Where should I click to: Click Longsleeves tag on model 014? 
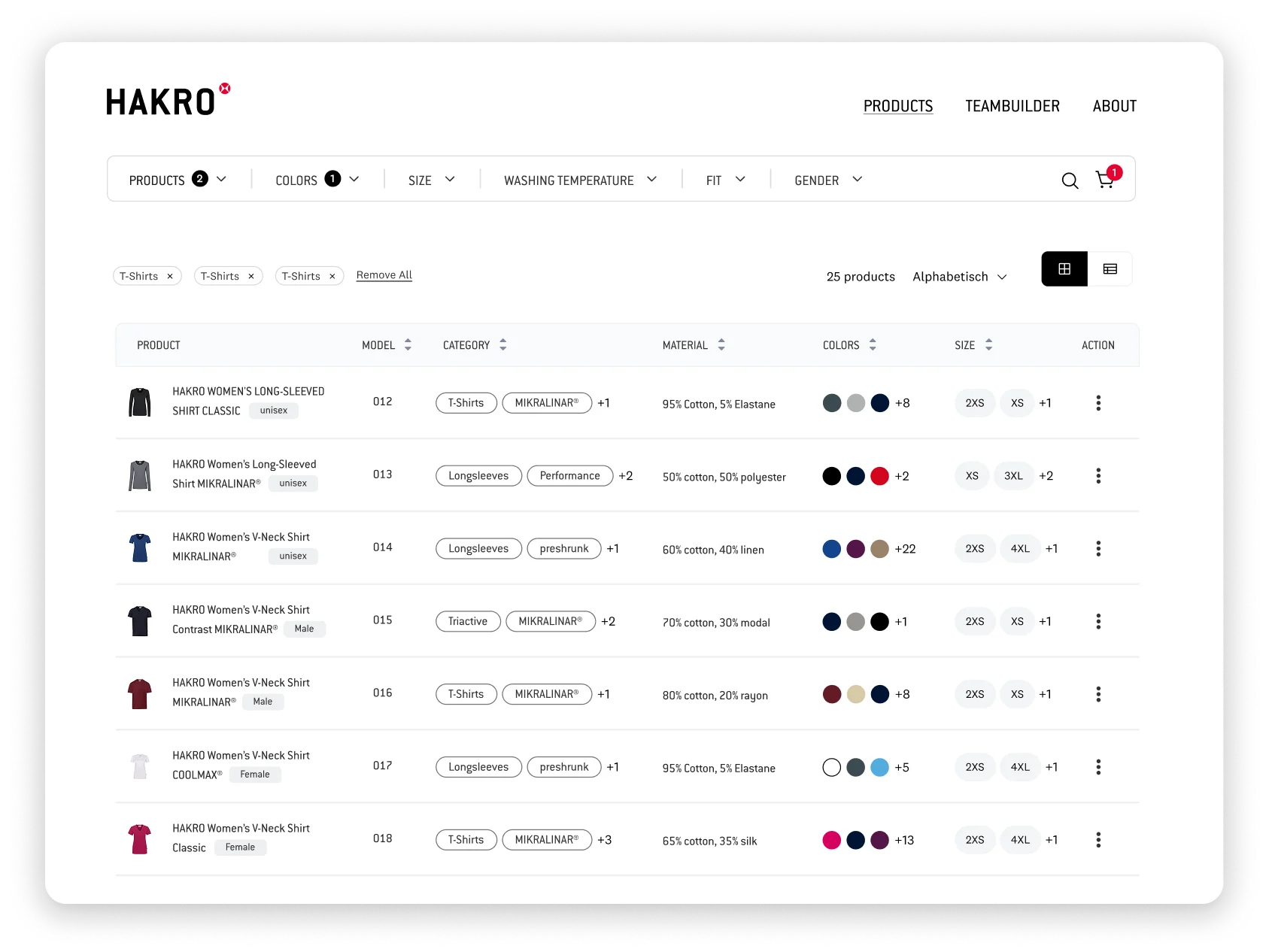[x=478, y=549]
